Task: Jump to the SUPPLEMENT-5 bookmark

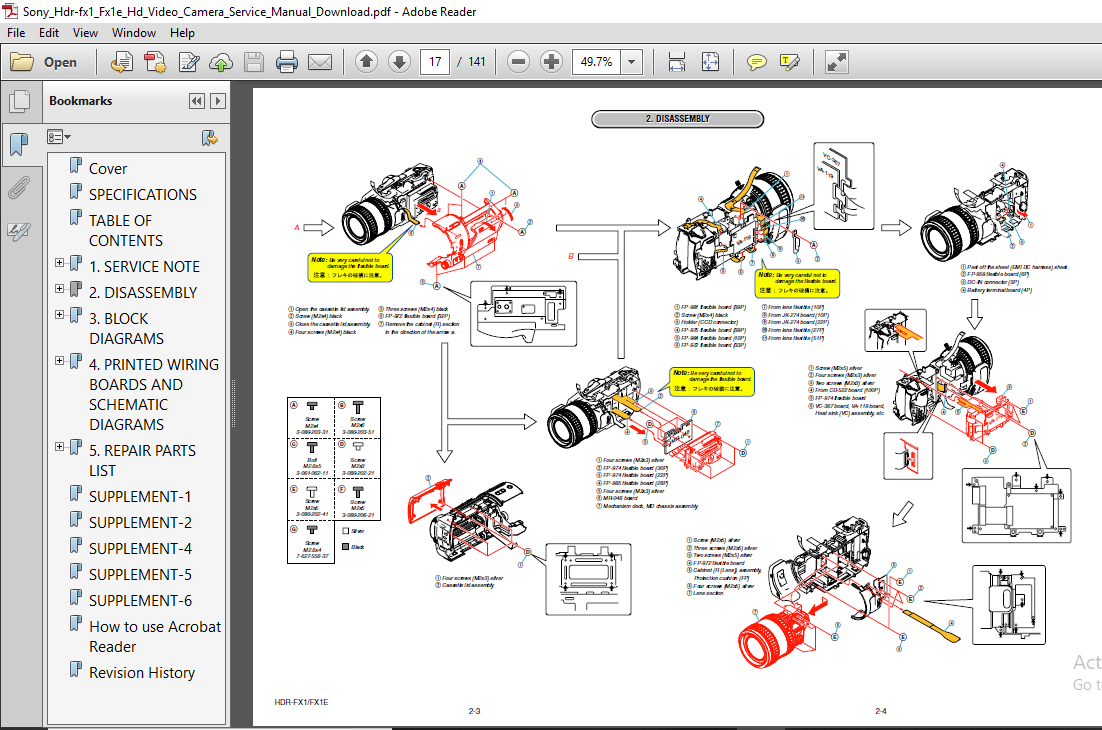Action: pyautogui.click(x=140, y=575)
